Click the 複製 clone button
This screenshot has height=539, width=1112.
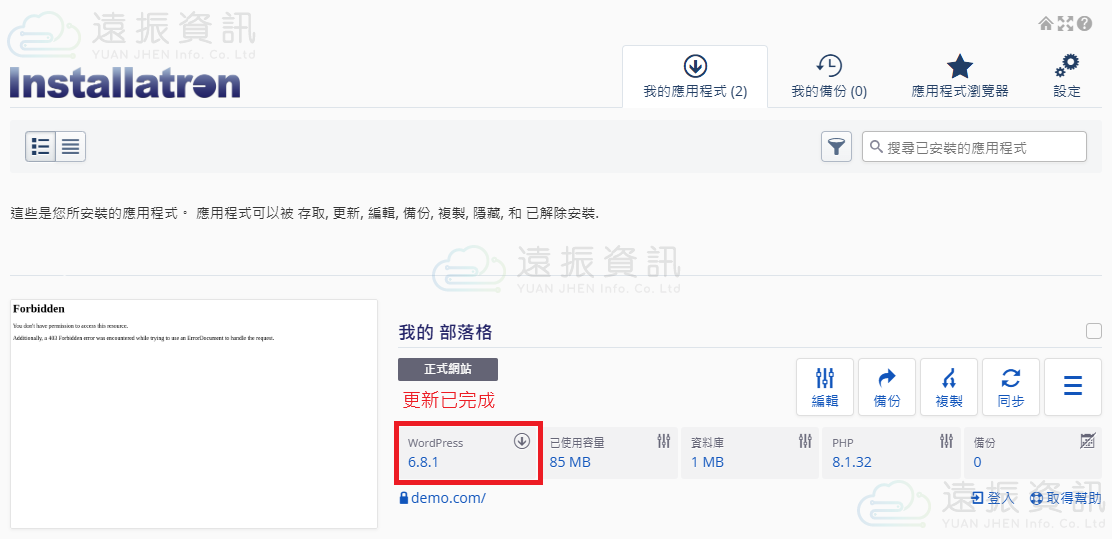tap(948, 387)
